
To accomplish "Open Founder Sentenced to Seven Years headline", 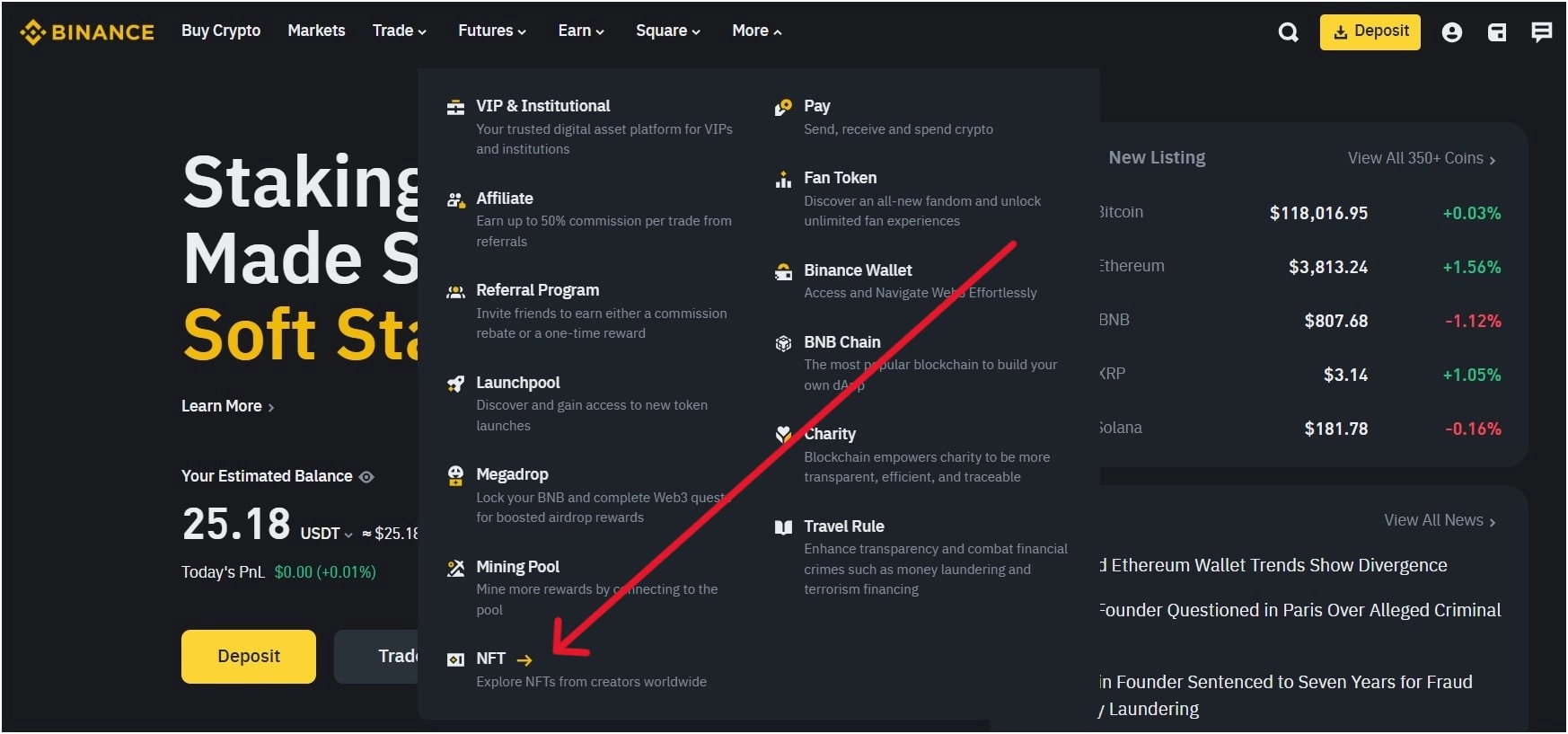I will click(1287, 695).
